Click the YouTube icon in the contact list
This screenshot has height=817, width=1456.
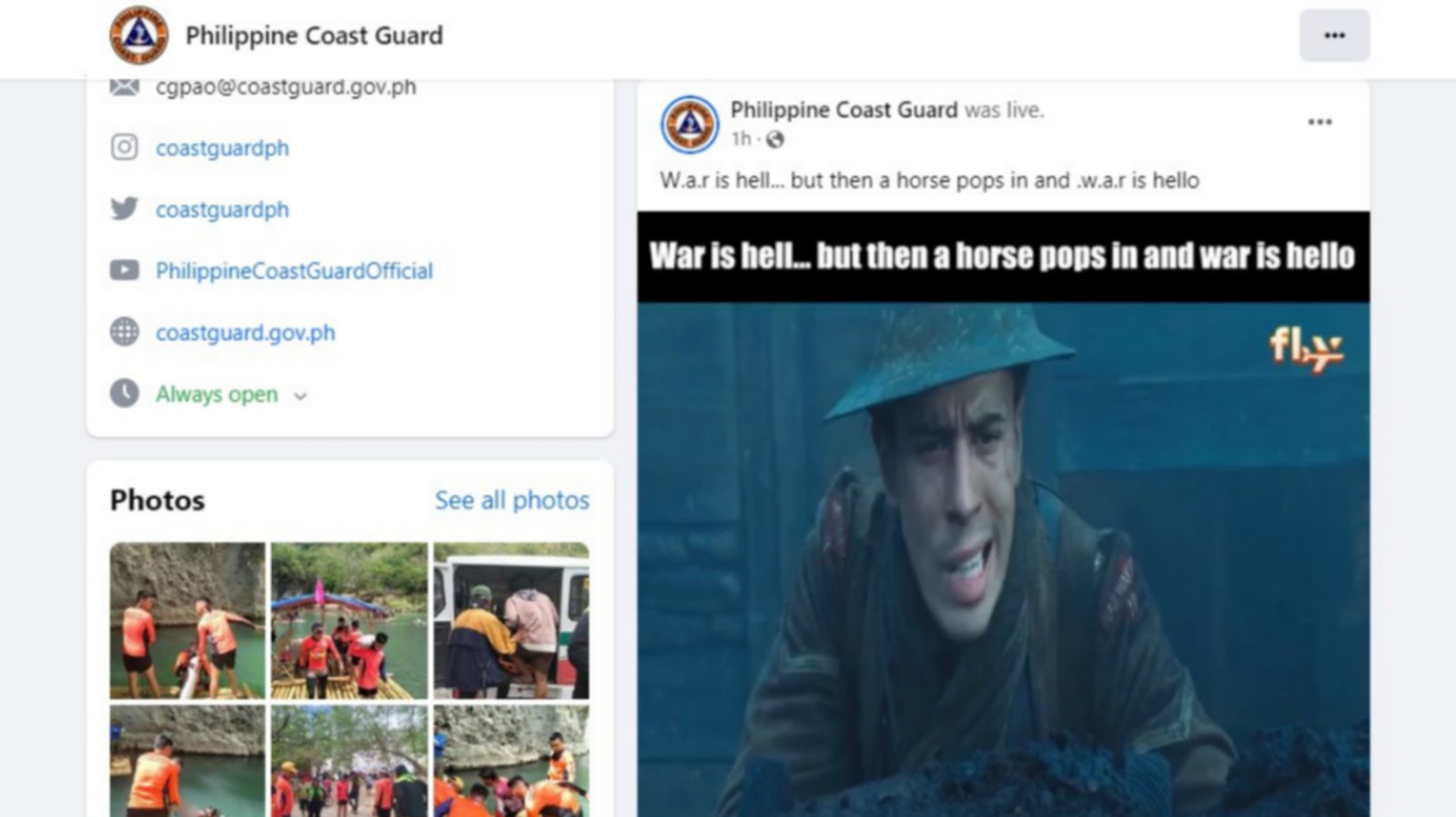tap(125, 270)
